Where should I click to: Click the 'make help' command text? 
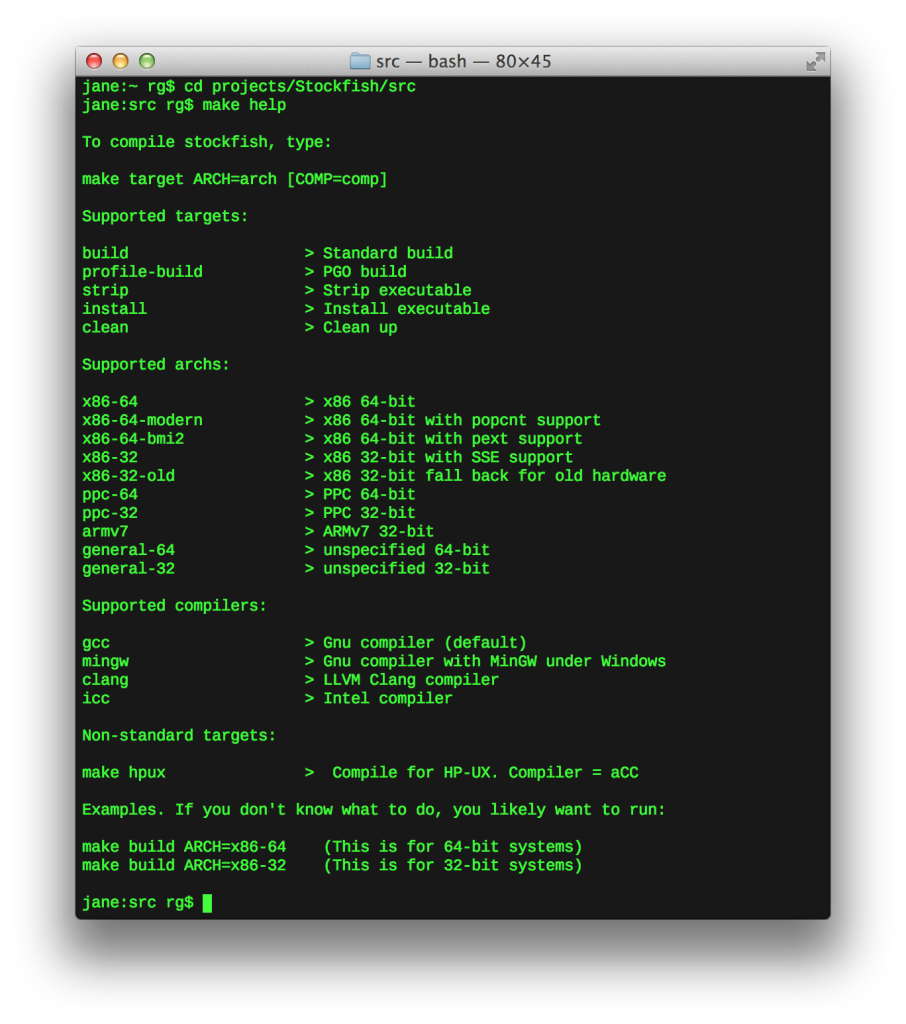[244, 105]
